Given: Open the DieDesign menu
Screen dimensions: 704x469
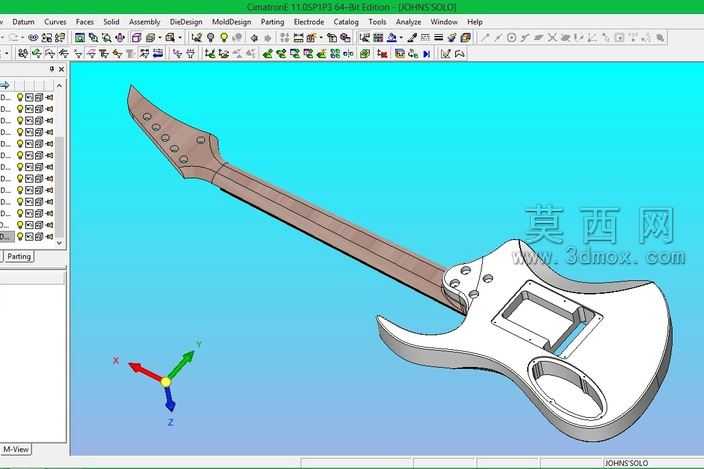Looking at the screenshot, I should [186, 22].
